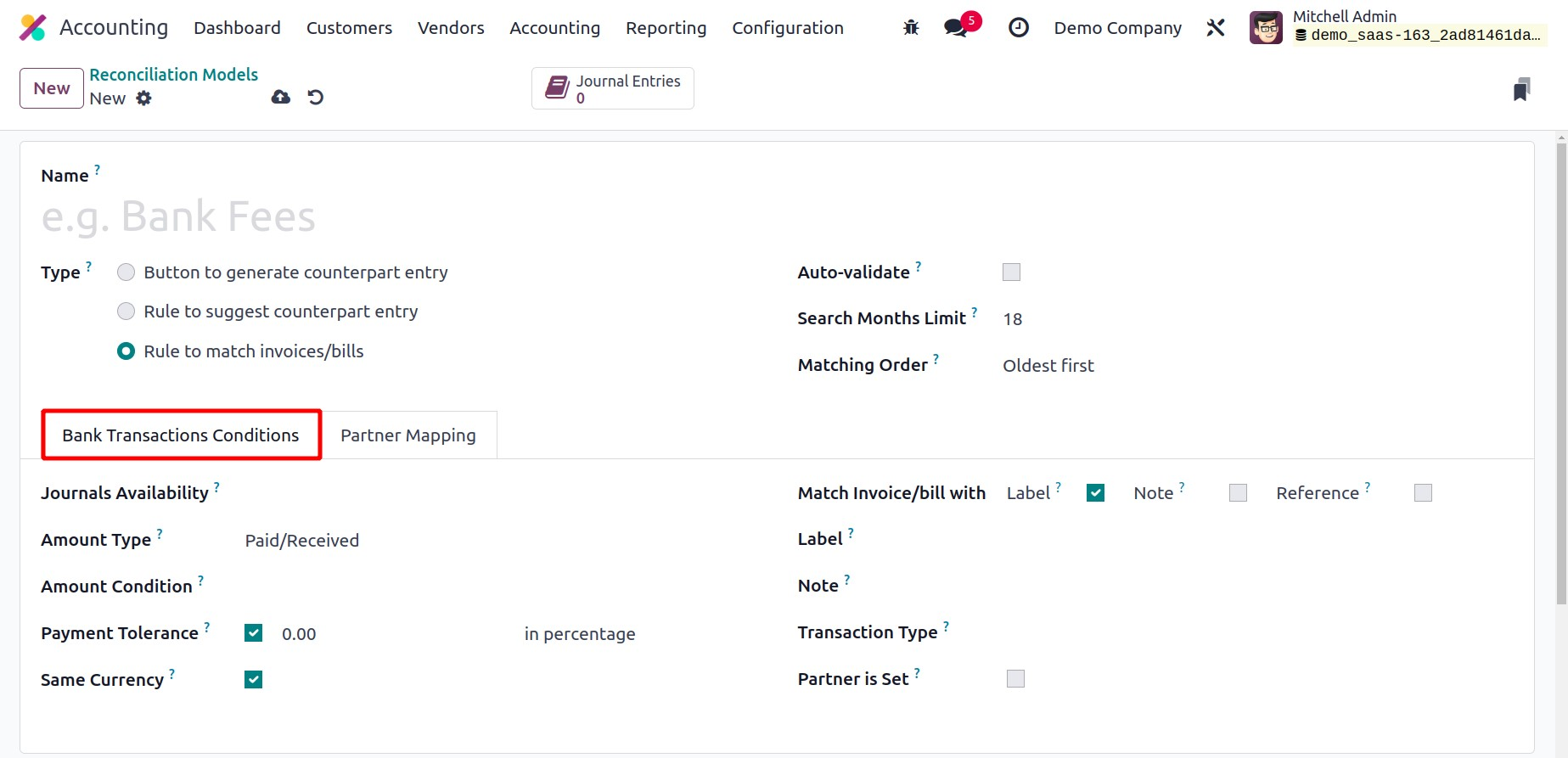Open the chat messages icon
This screenshot has width=1568, height=758.
[956, 28]
